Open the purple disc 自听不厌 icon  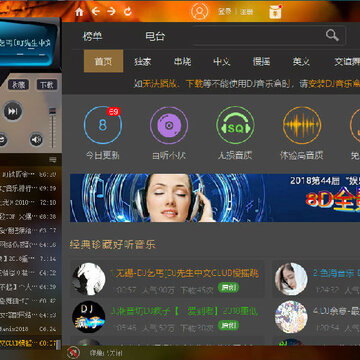[x=169, y=125]
